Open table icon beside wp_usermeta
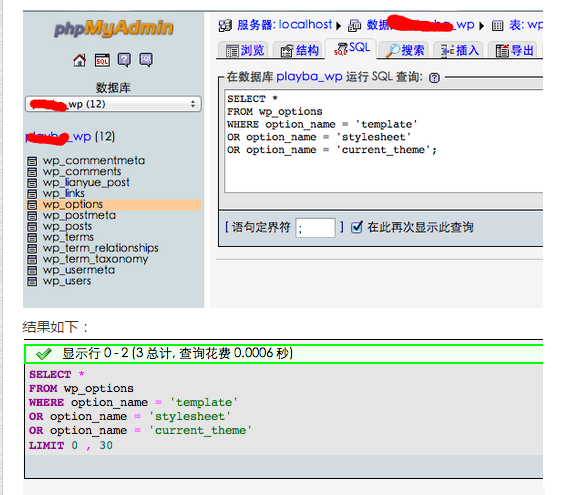 32,270
